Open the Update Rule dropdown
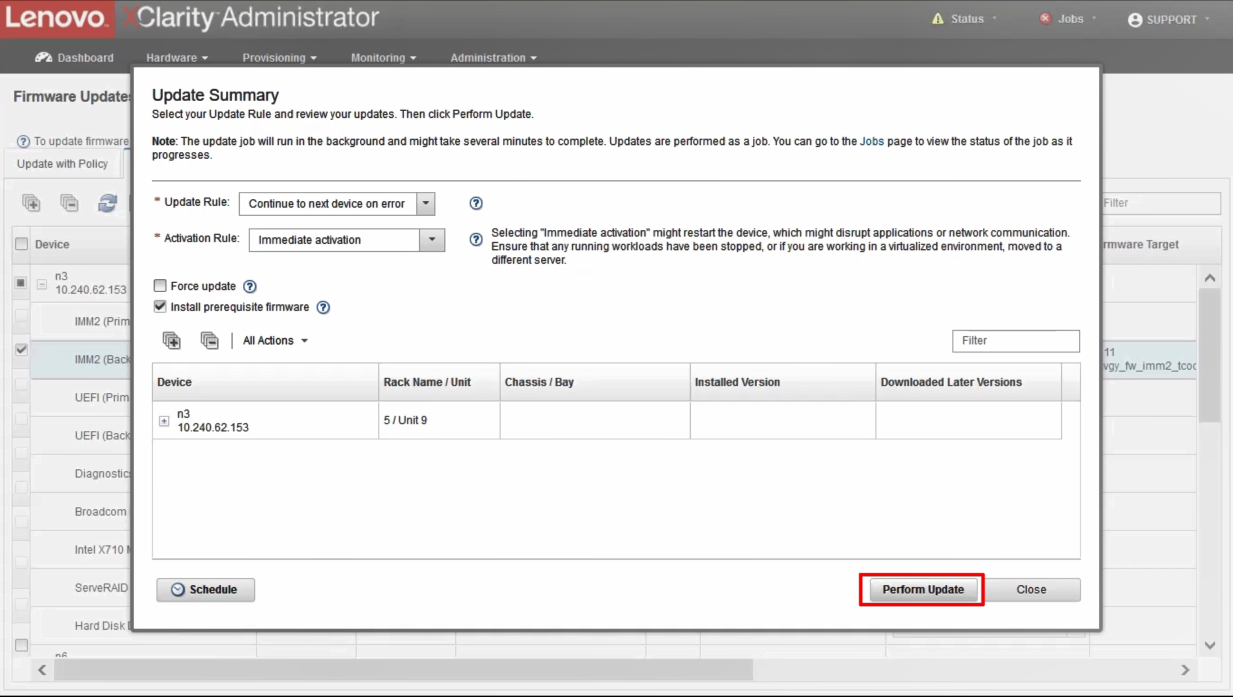Screen dimensions: 1233x697 (426, 203)
